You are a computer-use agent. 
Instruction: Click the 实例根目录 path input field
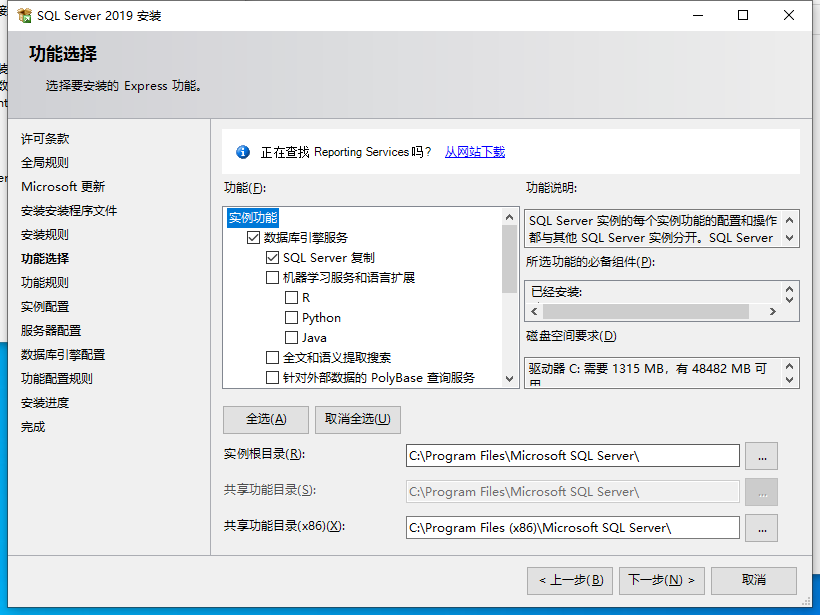(x=573, y=455)
